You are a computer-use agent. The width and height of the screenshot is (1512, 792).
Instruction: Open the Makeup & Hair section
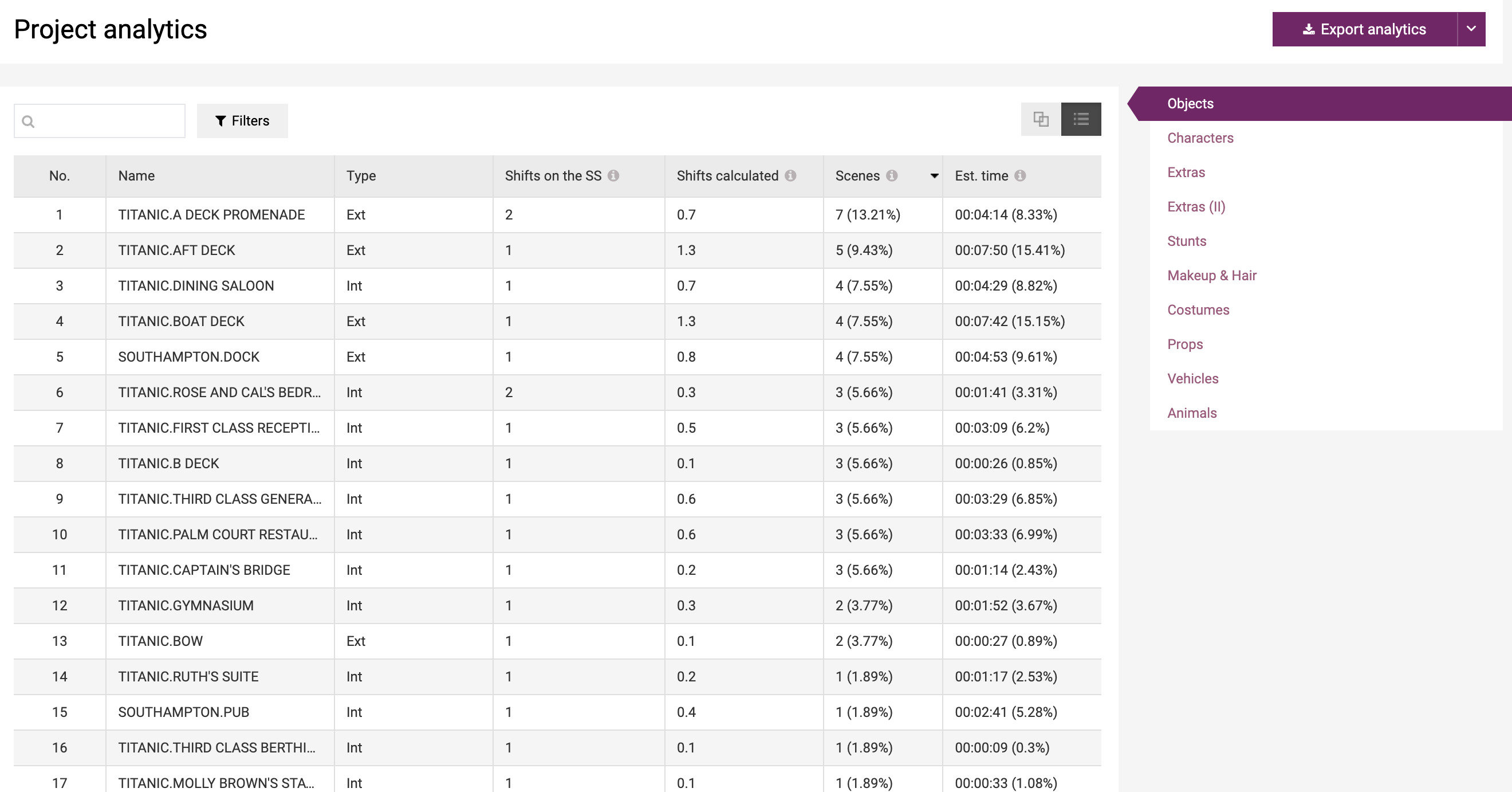[x=1211, y=276]
